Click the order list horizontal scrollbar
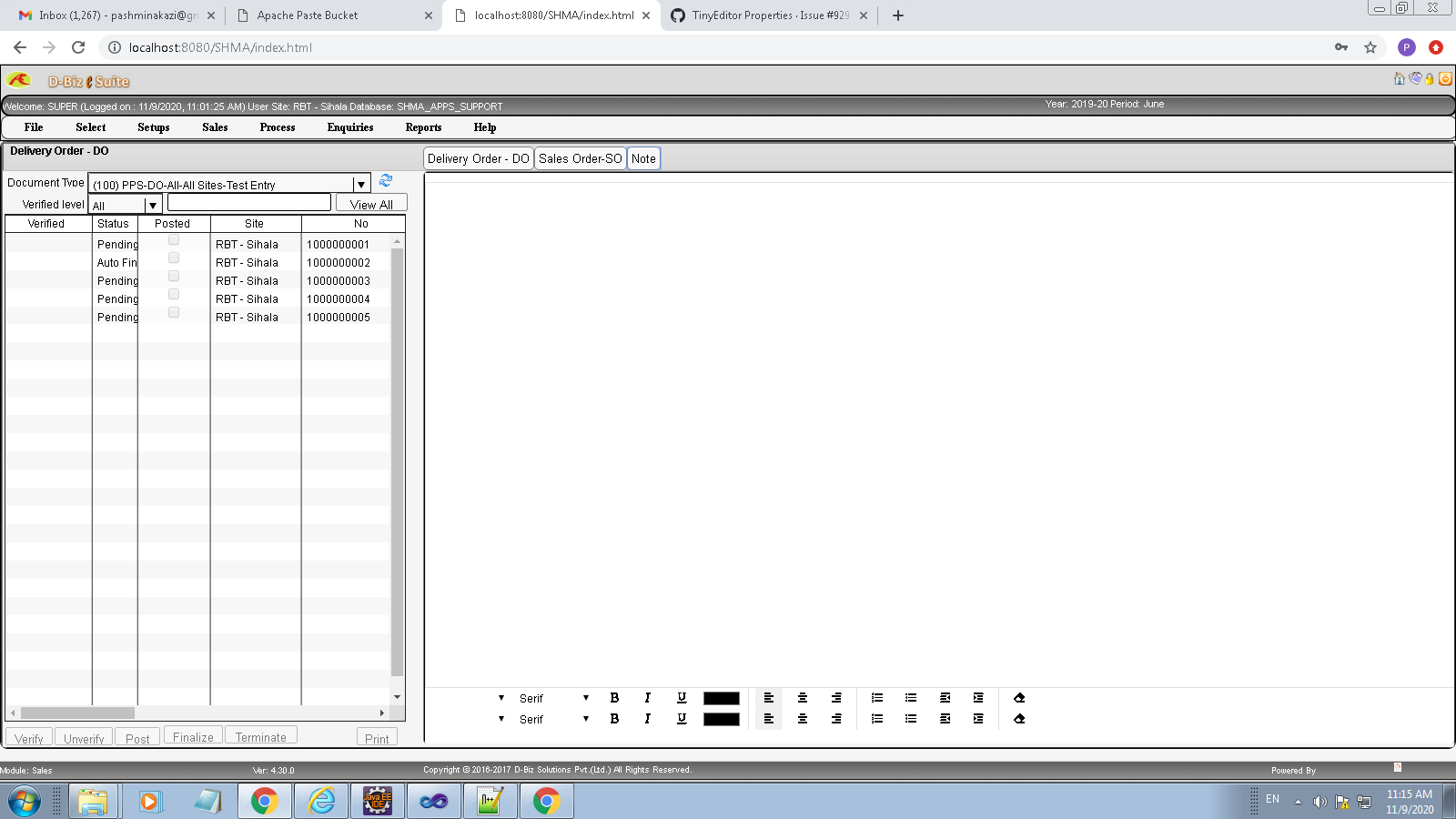1456x819 pixels. tap(197, 713)
